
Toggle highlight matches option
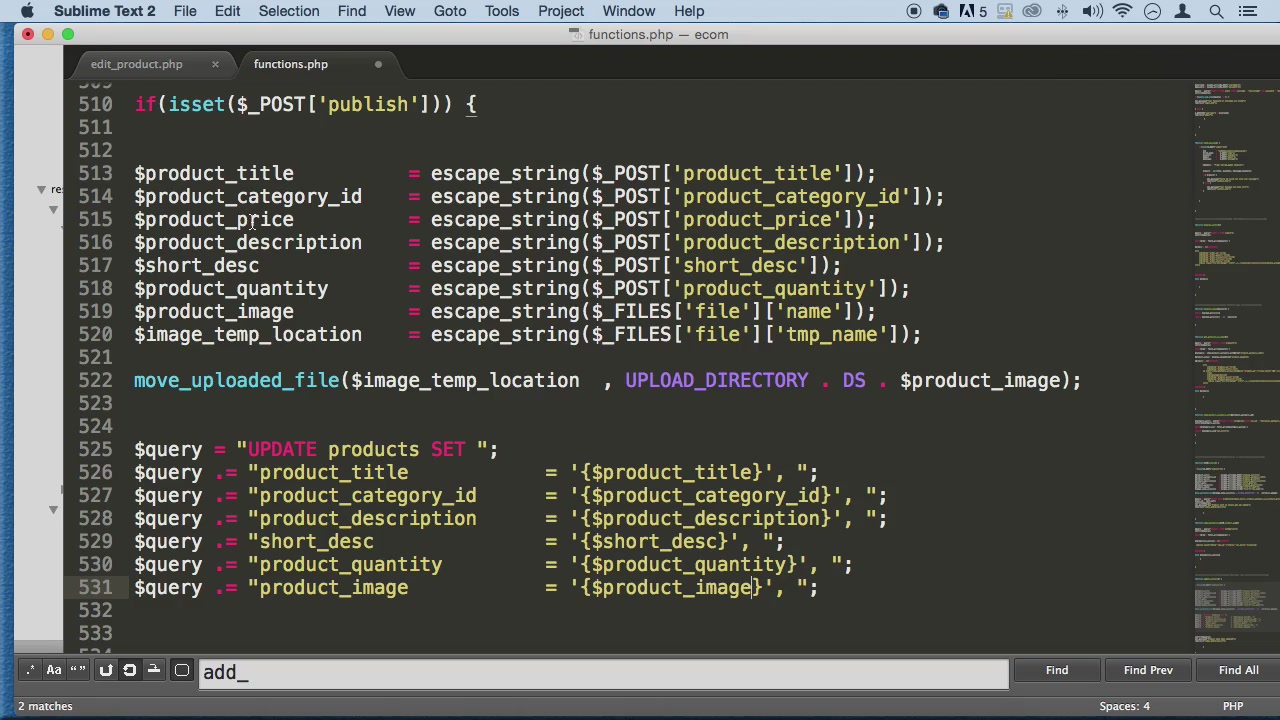[182, 670]
